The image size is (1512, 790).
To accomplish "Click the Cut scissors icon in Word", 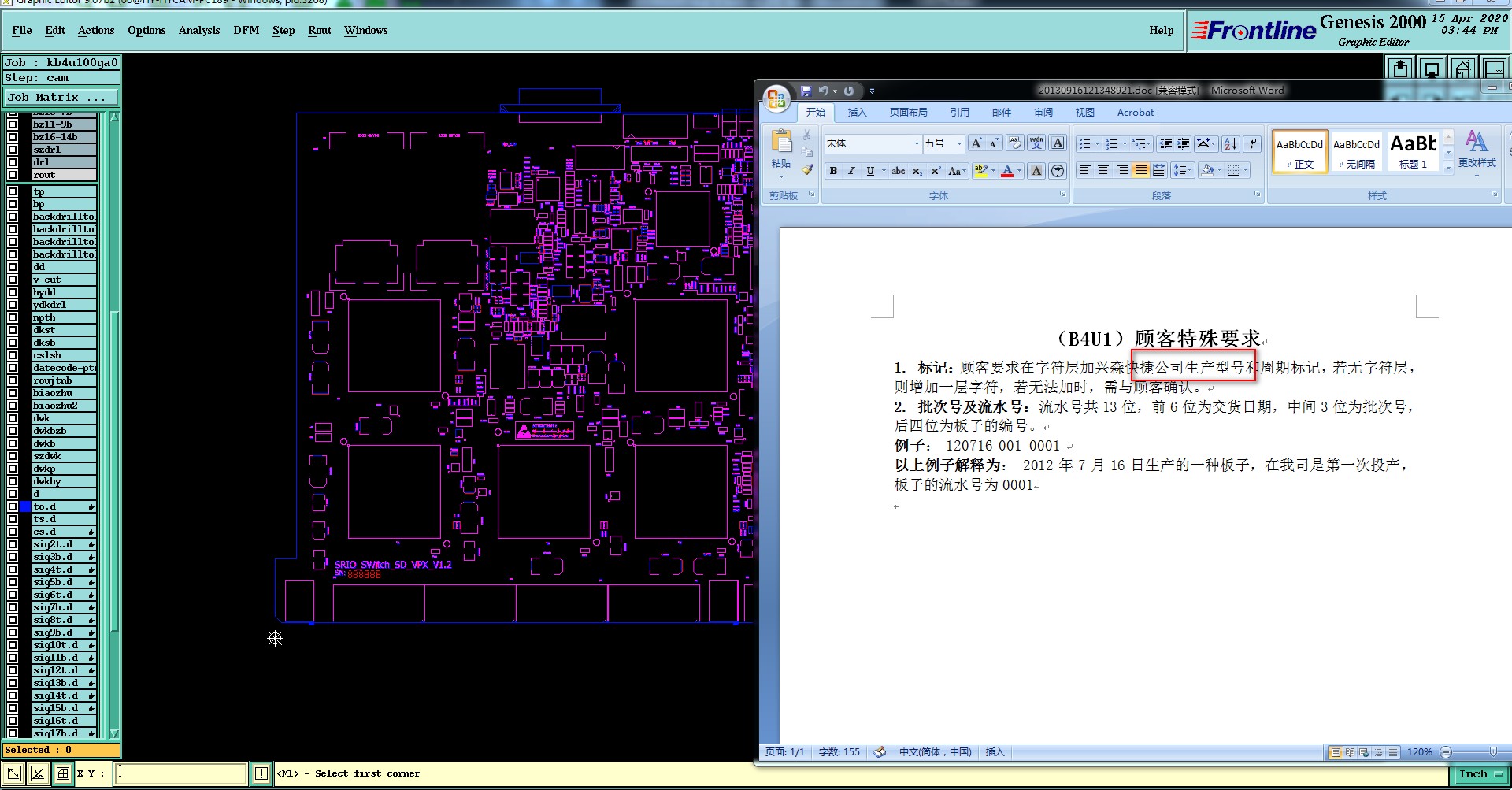I will [807, 135].
